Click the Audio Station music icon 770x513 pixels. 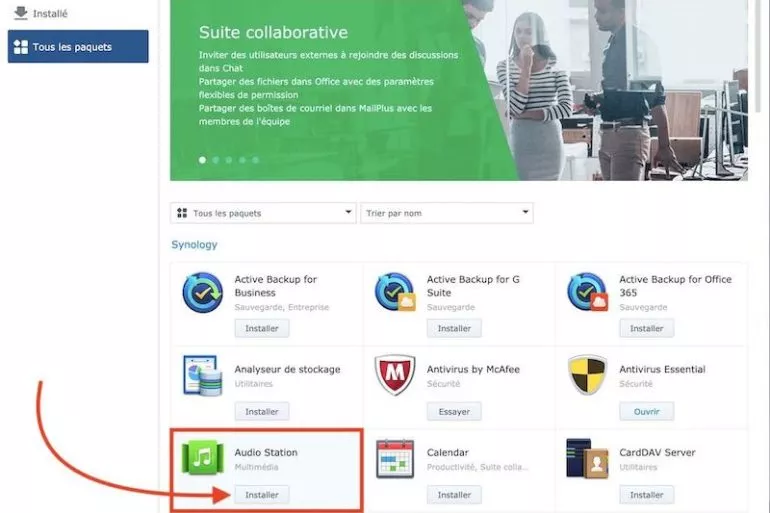(x=202, y=458)
